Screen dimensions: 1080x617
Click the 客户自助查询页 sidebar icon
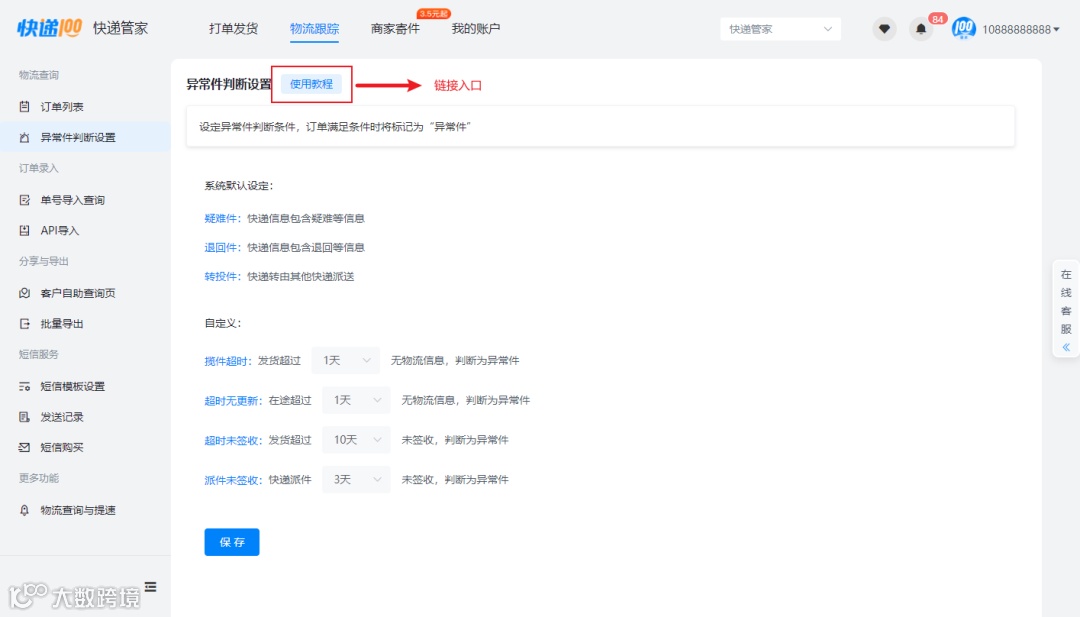click(25, 293)
